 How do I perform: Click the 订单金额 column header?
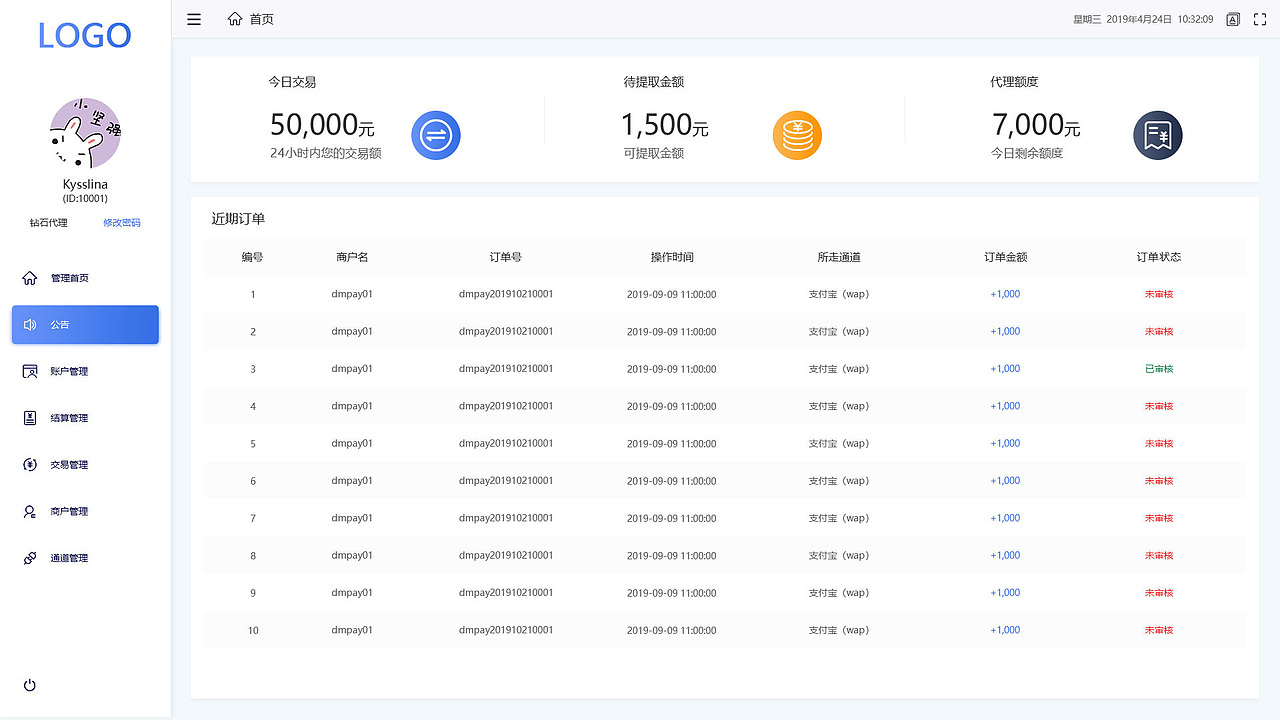1006,257
